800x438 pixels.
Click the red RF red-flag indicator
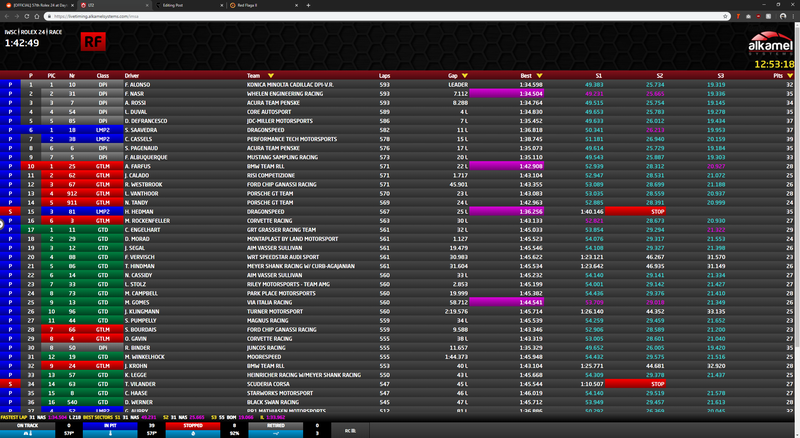(93, 41)
